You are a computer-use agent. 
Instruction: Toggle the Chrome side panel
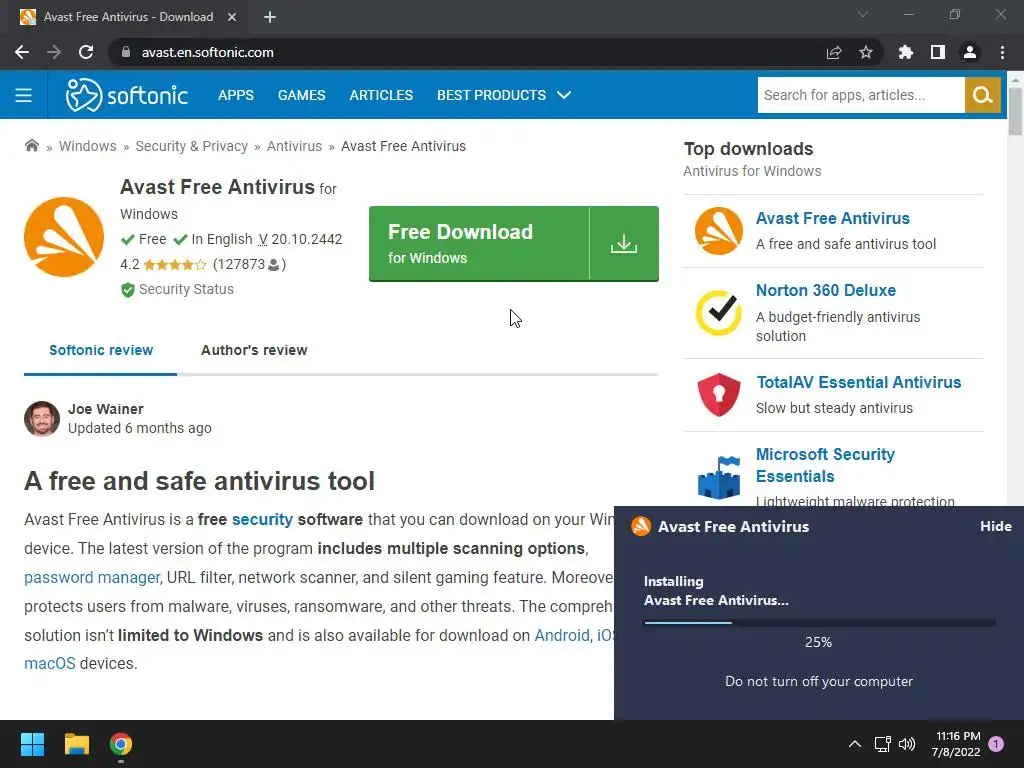point(938,52)
